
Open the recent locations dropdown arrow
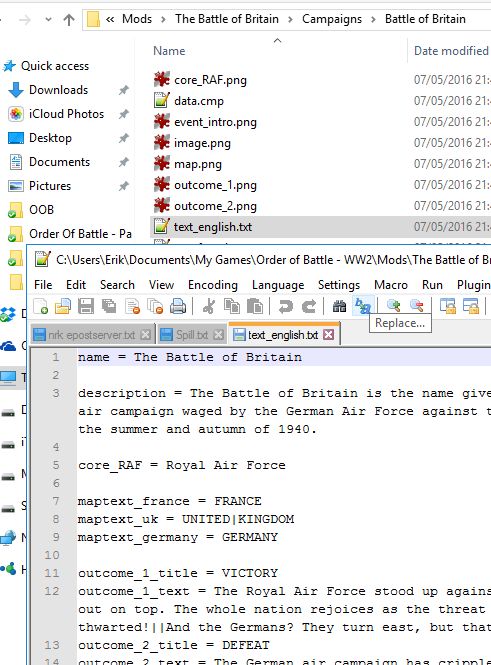coord(48,20)
